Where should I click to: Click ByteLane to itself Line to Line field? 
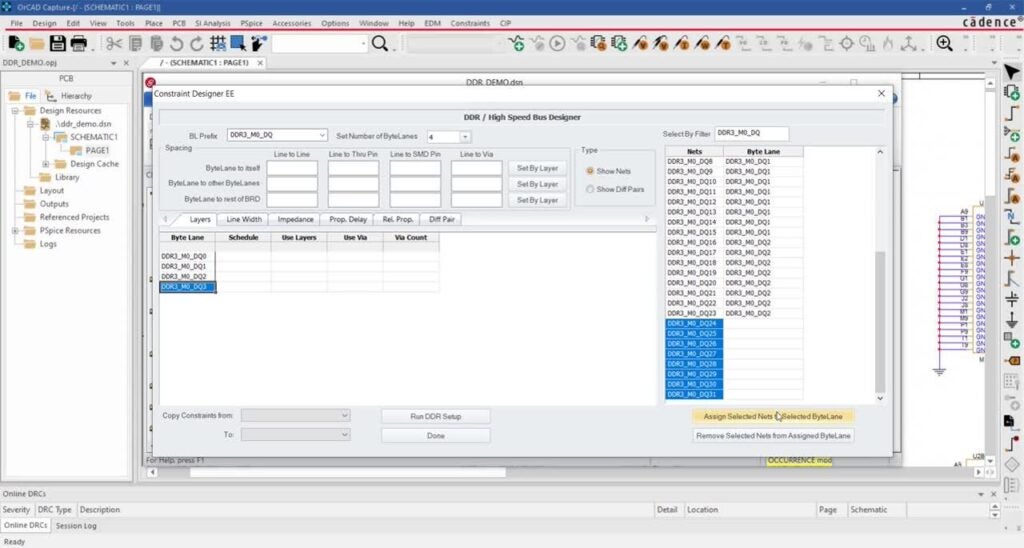point(292,169)
